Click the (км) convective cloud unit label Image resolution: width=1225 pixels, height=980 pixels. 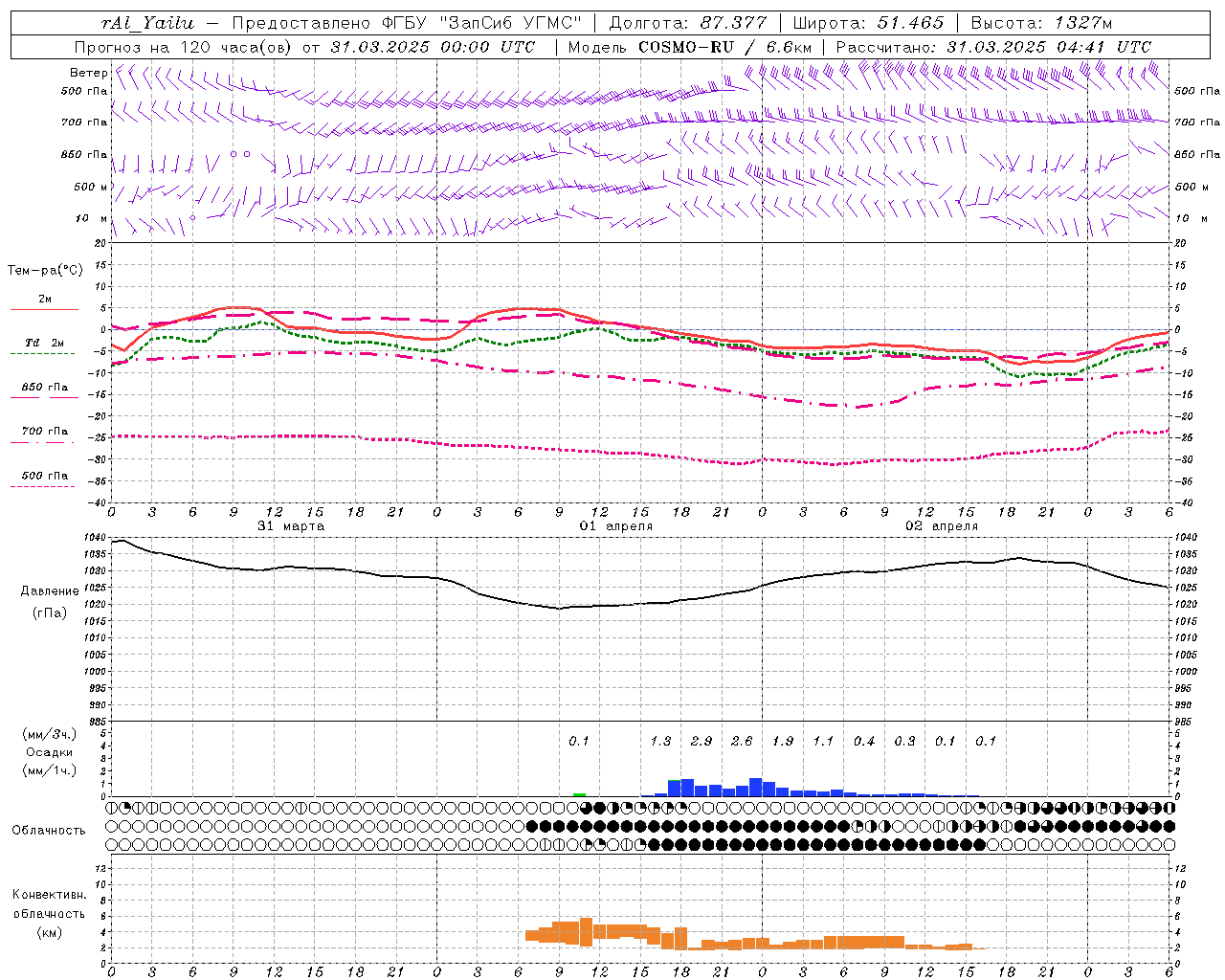[49, 932]
